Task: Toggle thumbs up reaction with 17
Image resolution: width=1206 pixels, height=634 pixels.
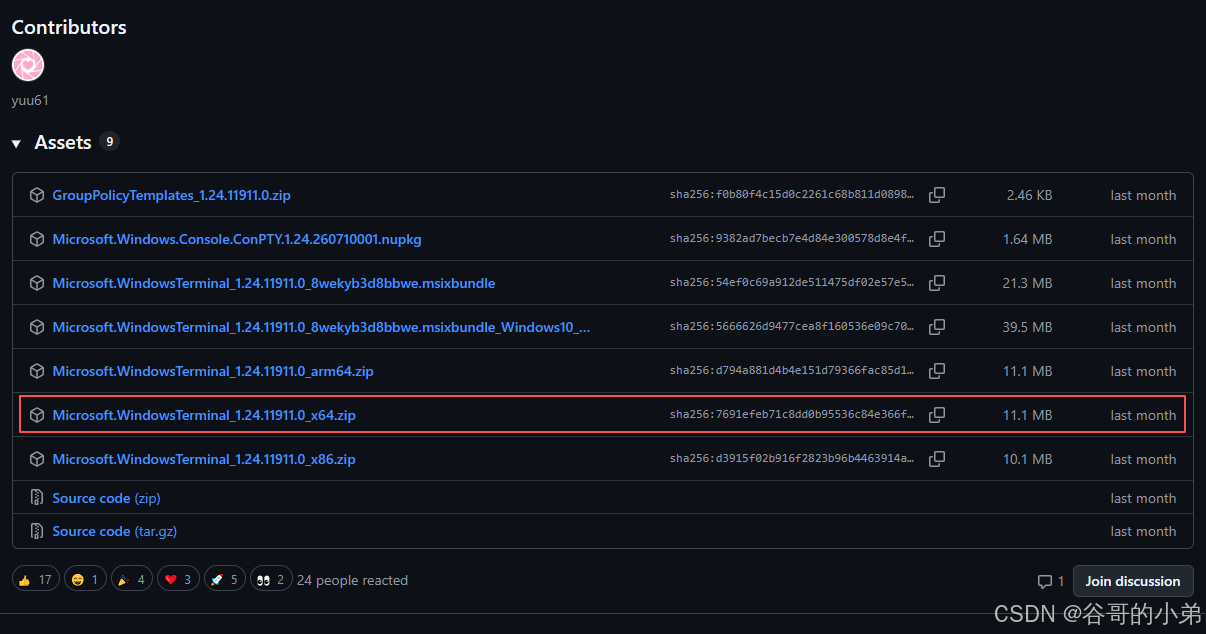Action: [35, 580]
